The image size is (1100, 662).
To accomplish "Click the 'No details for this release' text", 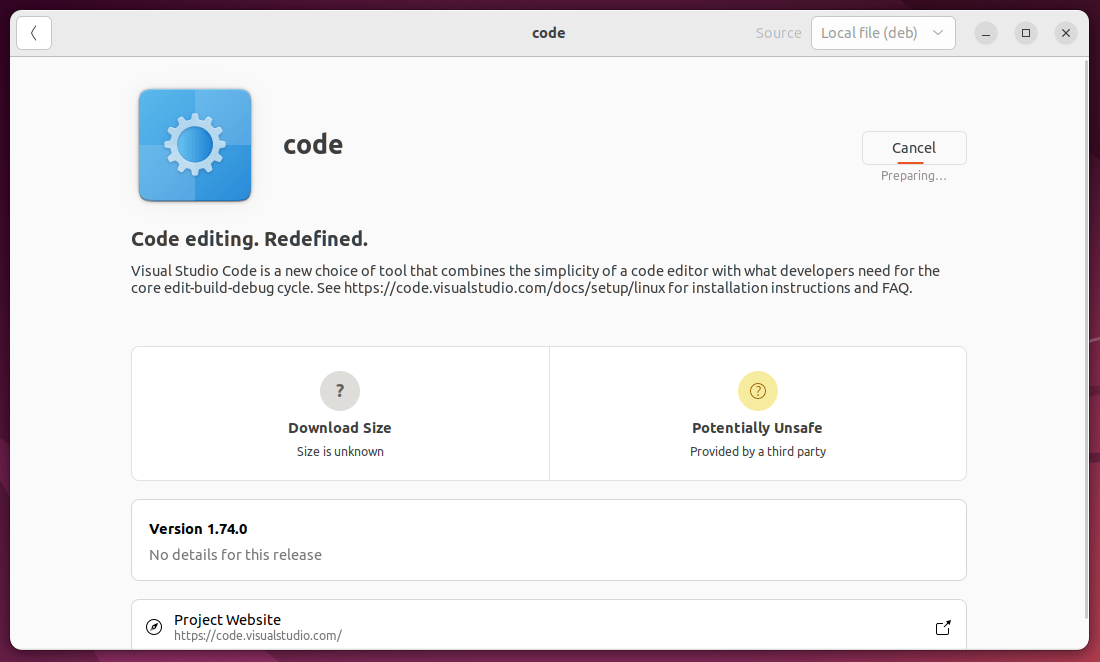I will coord(235,555).
